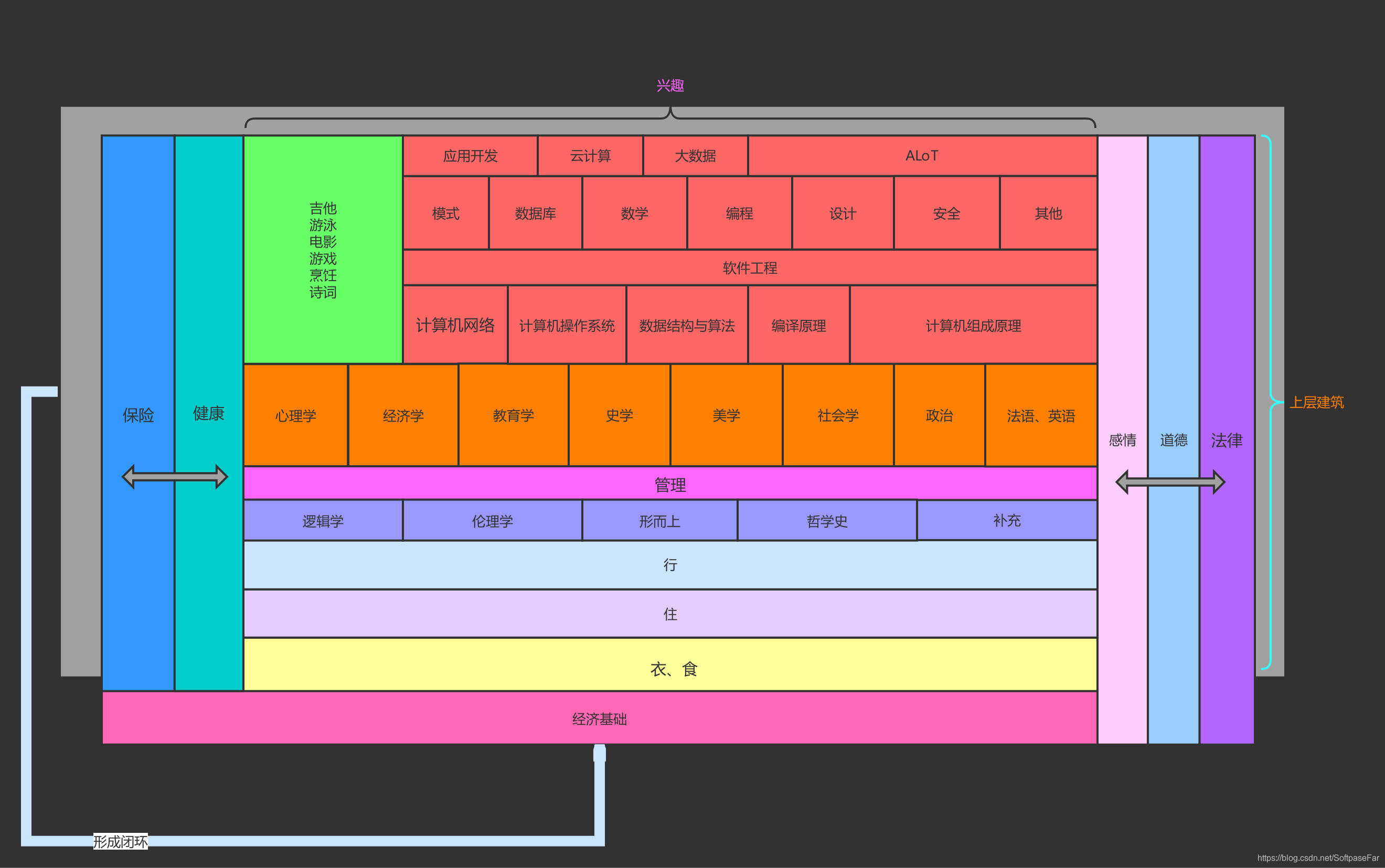Select the 补充 box
Viewport: 1385px width, 868px height.
[1007, 520]
